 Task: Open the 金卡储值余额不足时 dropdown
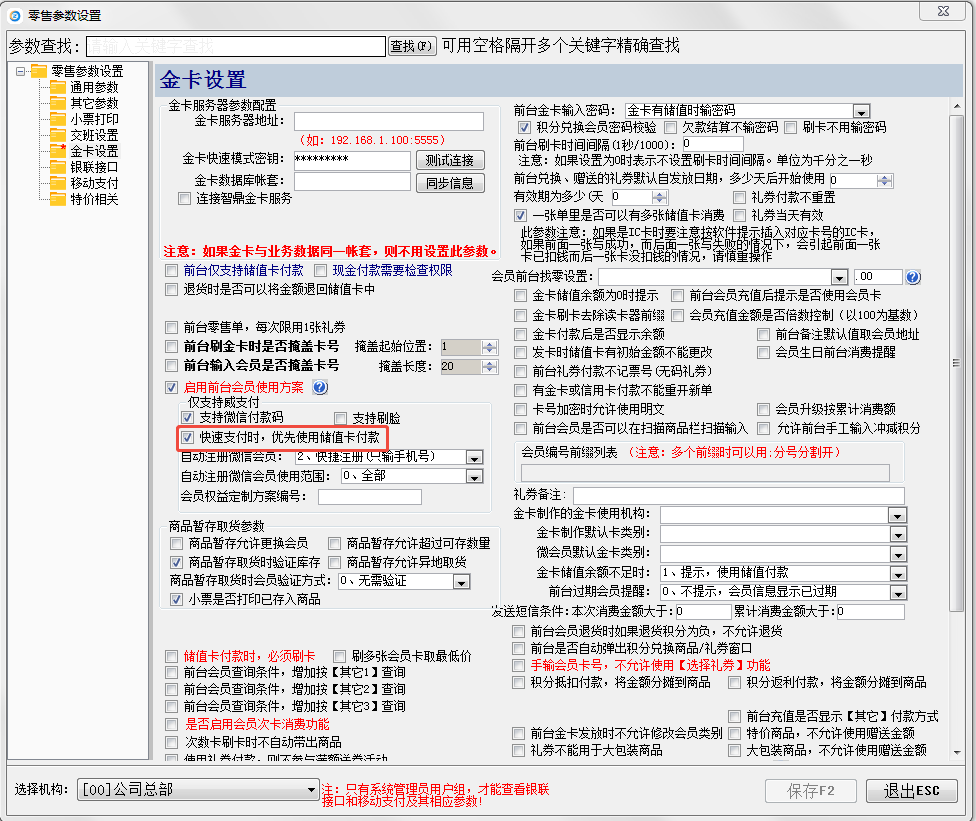(897, 574)
